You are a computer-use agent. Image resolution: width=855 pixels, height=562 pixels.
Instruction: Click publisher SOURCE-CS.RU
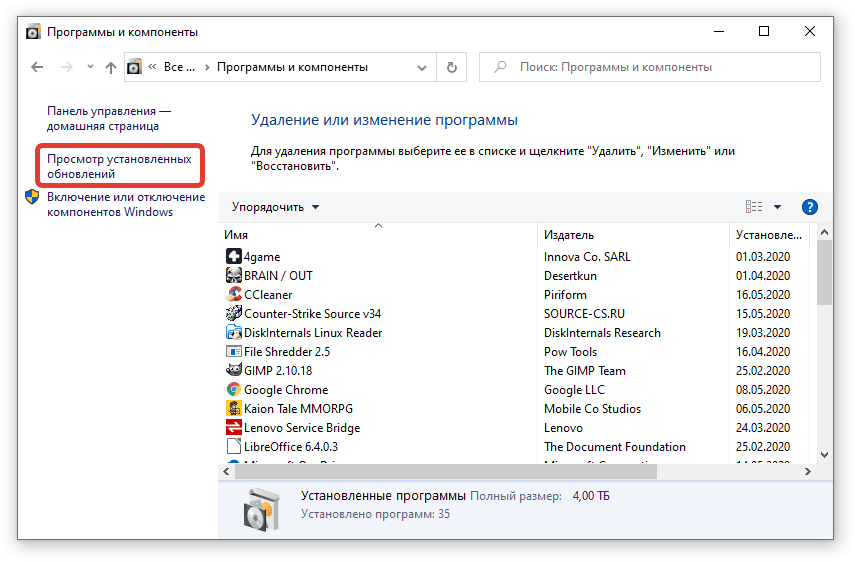[x=584, y=313]
